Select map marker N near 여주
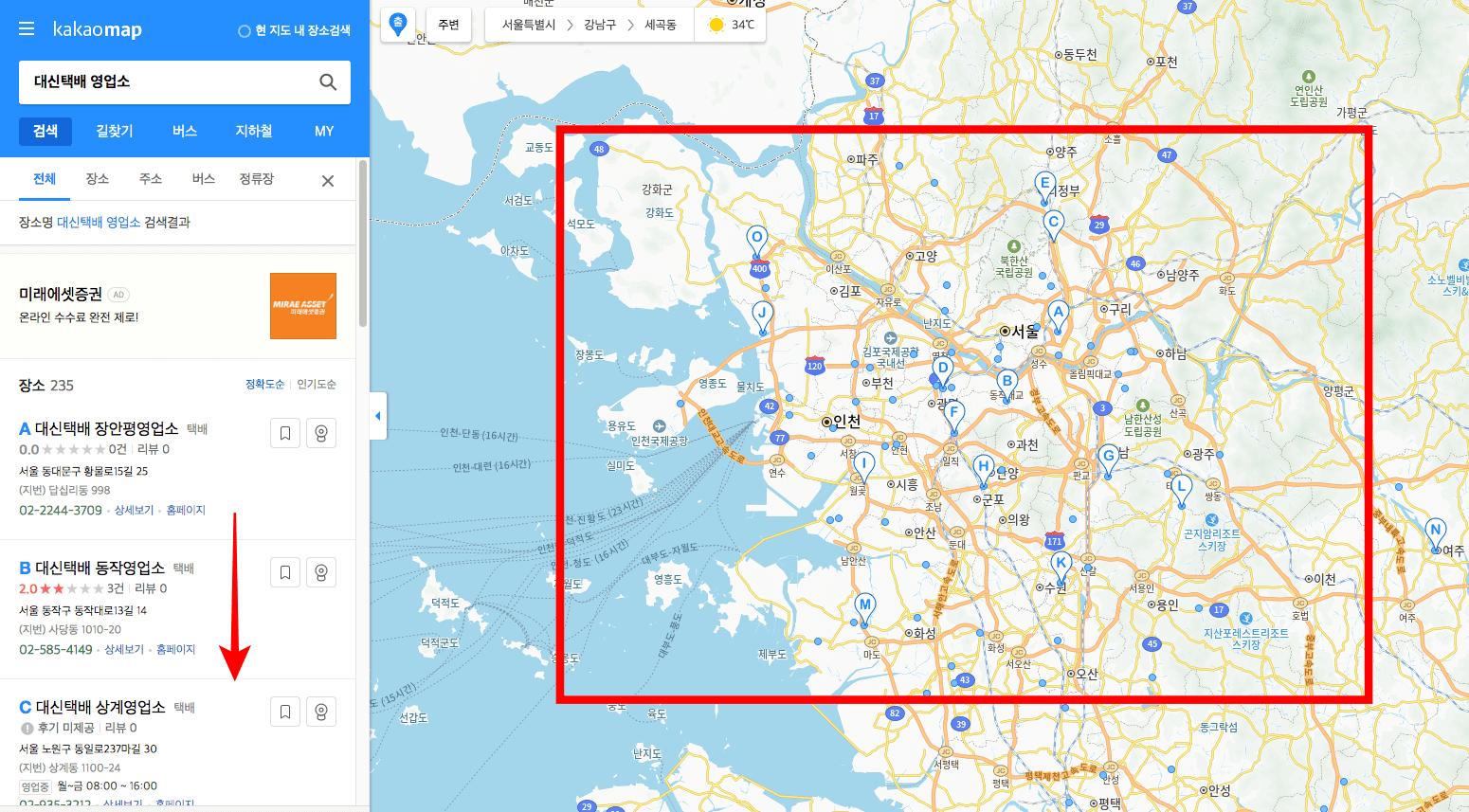 (x=1436, y=534)
